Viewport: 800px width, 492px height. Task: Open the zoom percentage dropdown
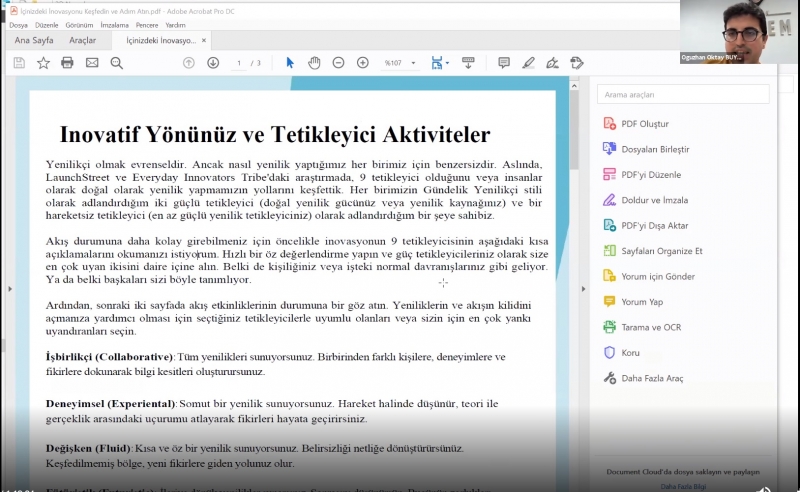[413, 63]
